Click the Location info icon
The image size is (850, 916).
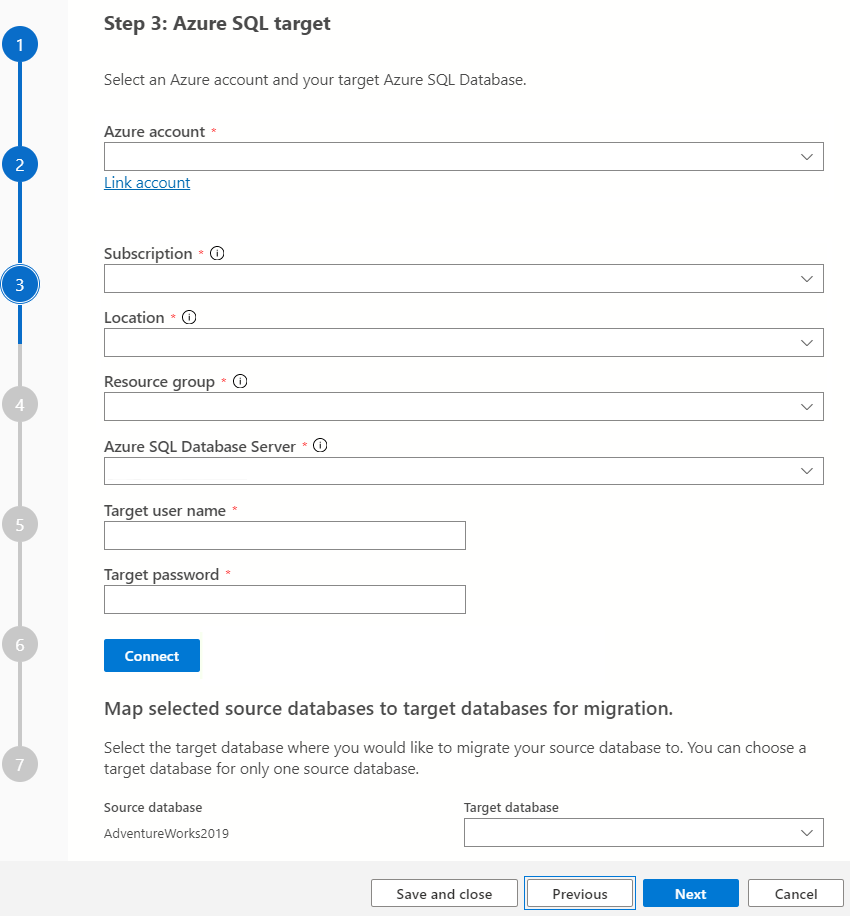pyautogui.click(x=188, y=317)
